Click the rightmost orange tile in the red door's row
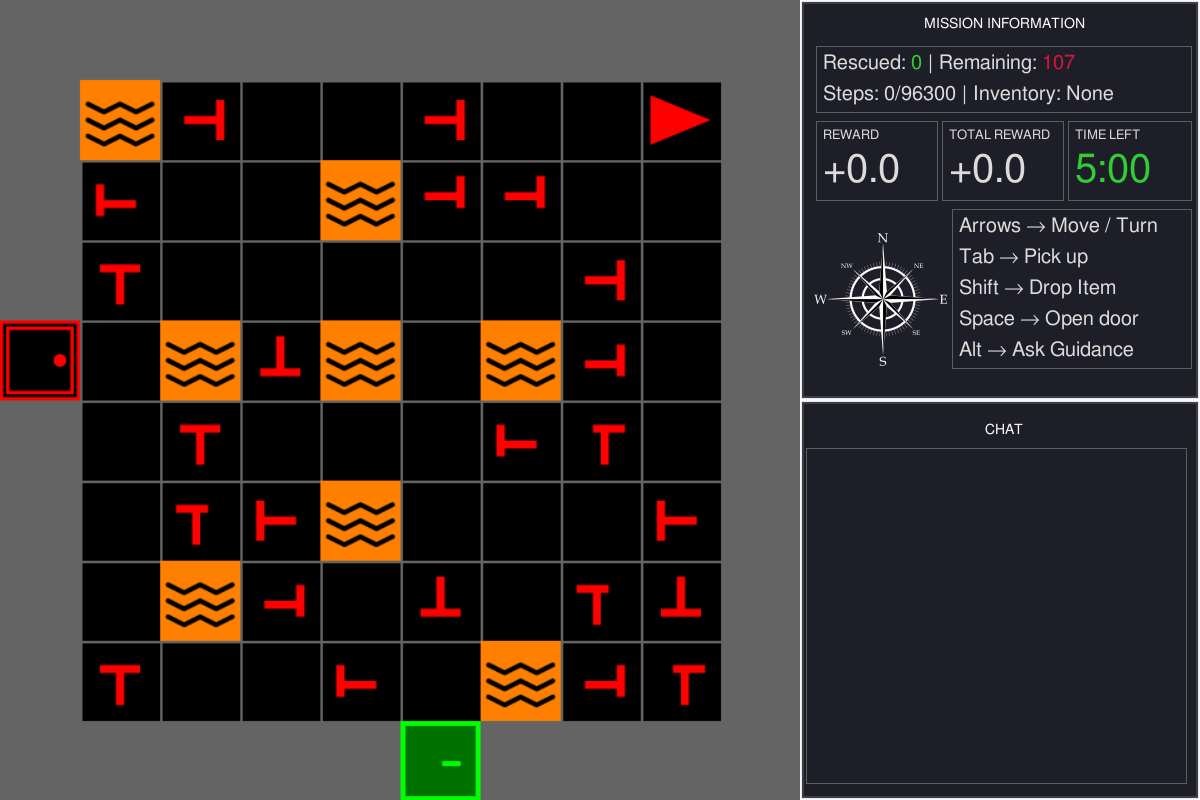Viewport: 1200px width, 800px height. point(521,360)
